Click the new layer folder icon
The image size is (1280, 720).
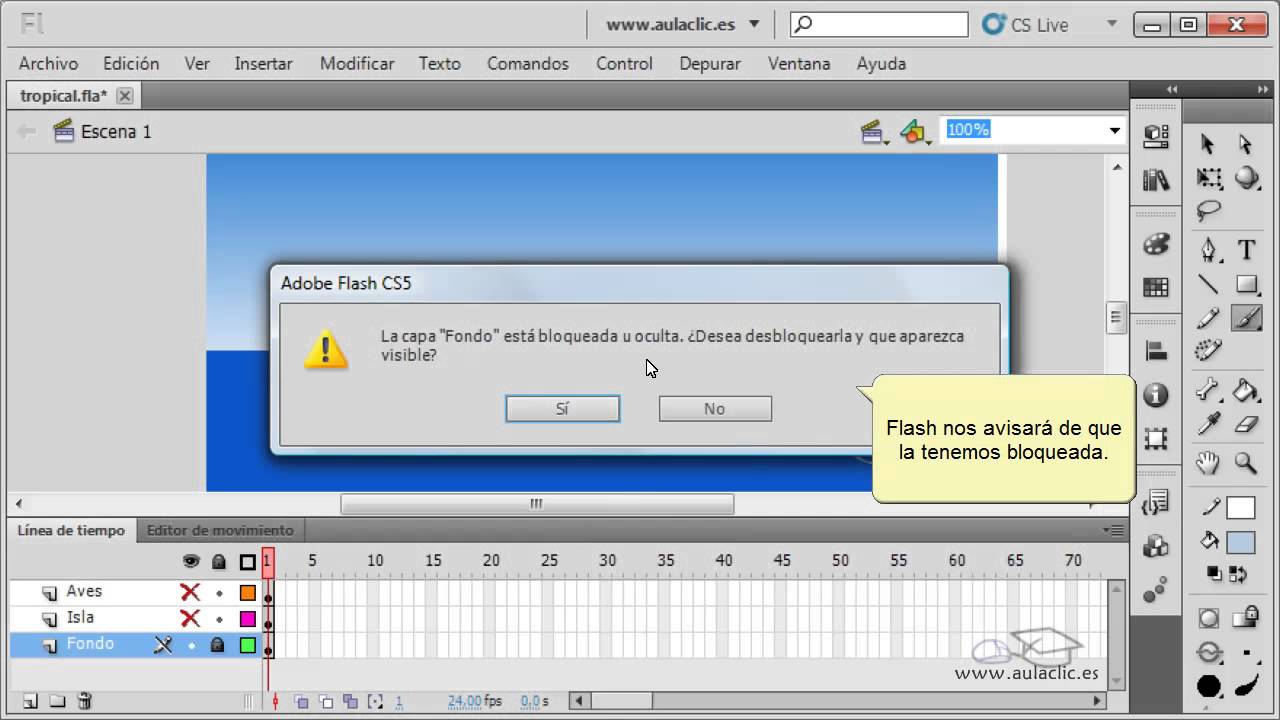point(58,701)
